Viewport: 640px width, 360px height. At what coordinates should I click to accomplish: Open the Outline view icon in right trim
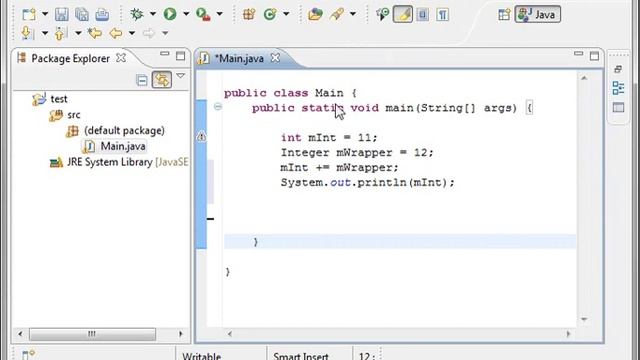[x=618, y=88]
